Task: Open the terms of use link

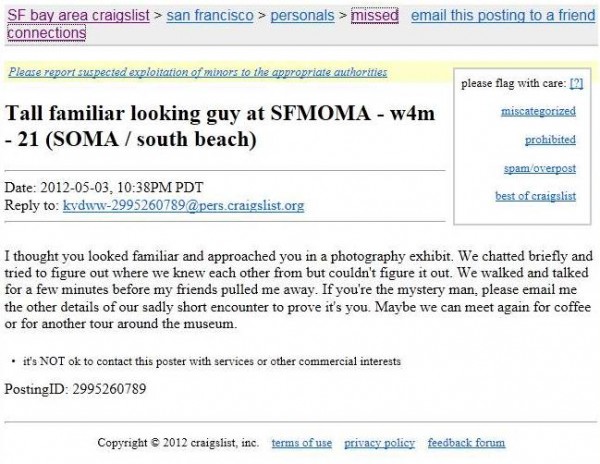Action: point(302,443)
